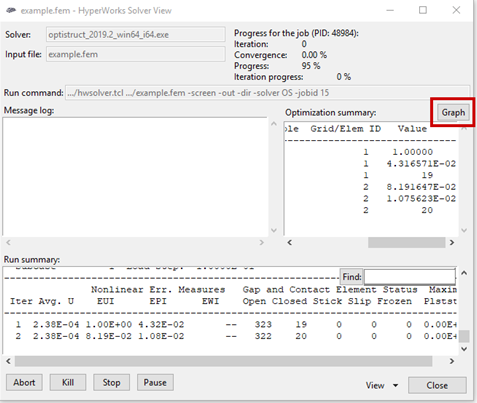This screenshot has height=403, width=477.
Task: Maximize the Solver View window
Action: pyautogui.click(x=423, y=10)
